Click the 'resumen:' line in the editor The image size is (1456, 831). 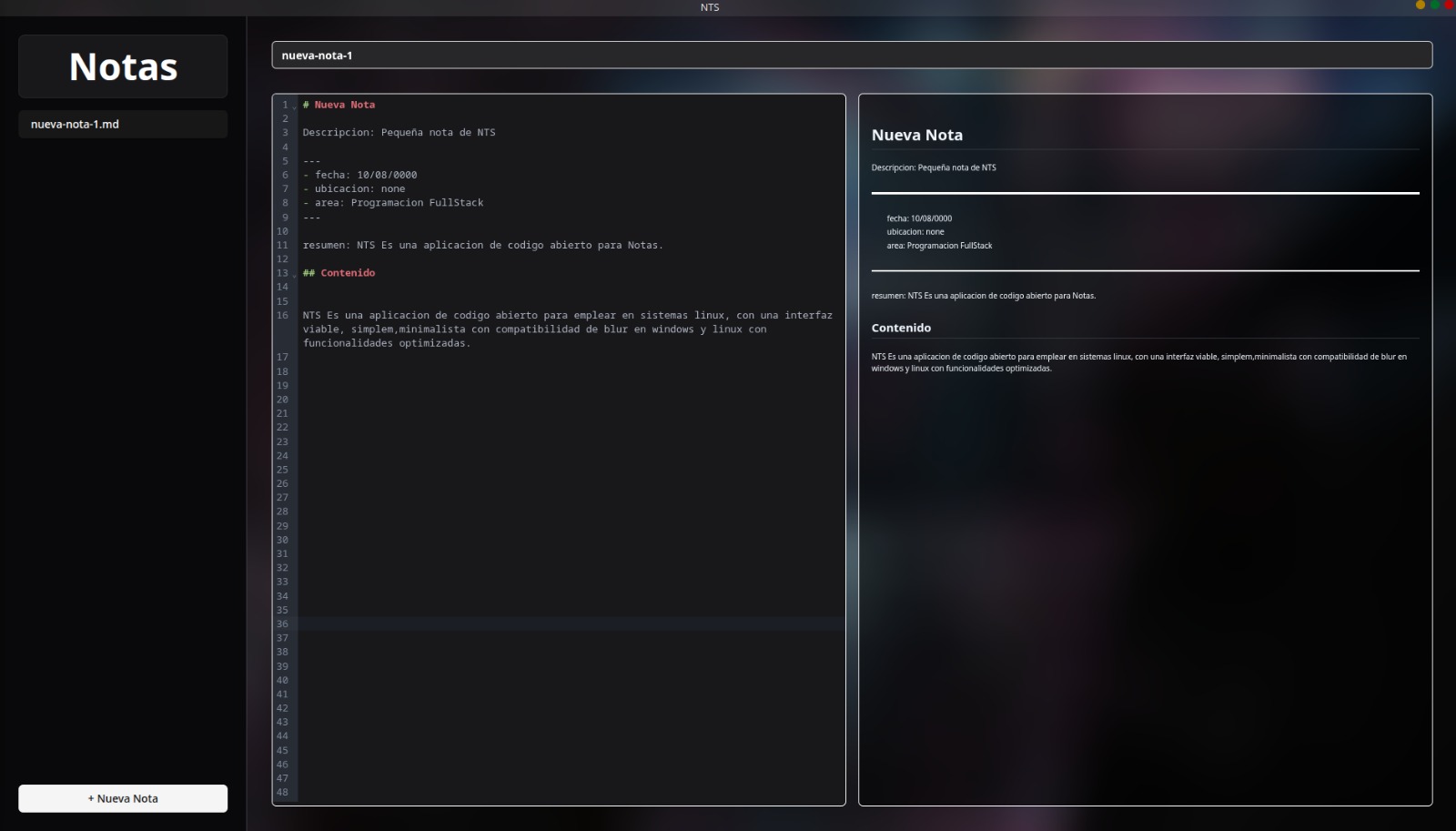[482, 245]
